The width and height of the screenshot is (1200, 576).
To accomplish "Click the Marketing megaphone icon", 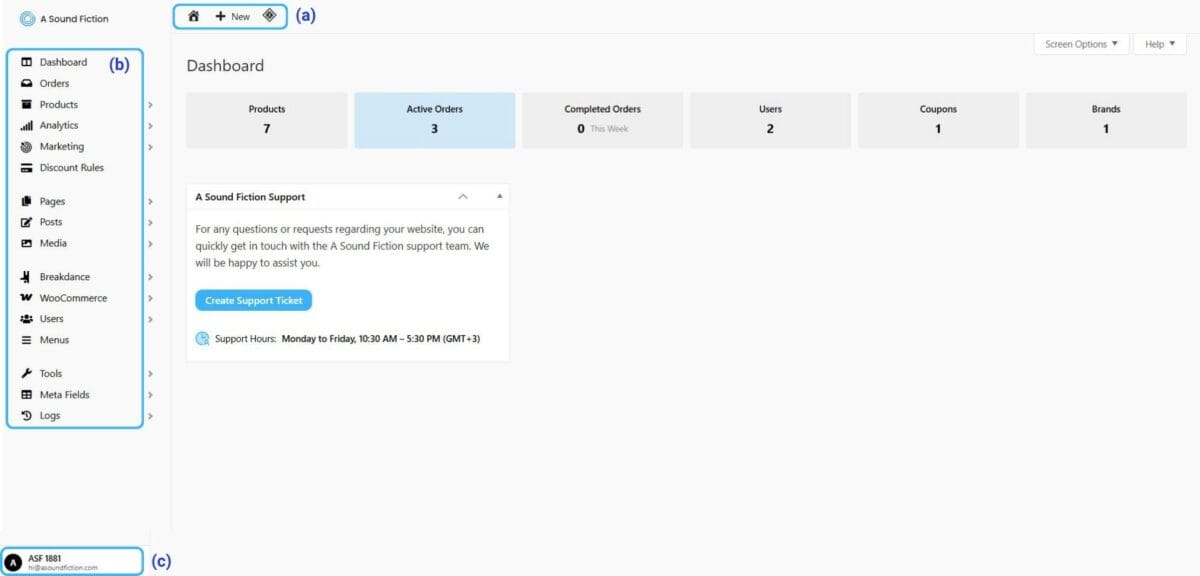I will click(25, 146).
